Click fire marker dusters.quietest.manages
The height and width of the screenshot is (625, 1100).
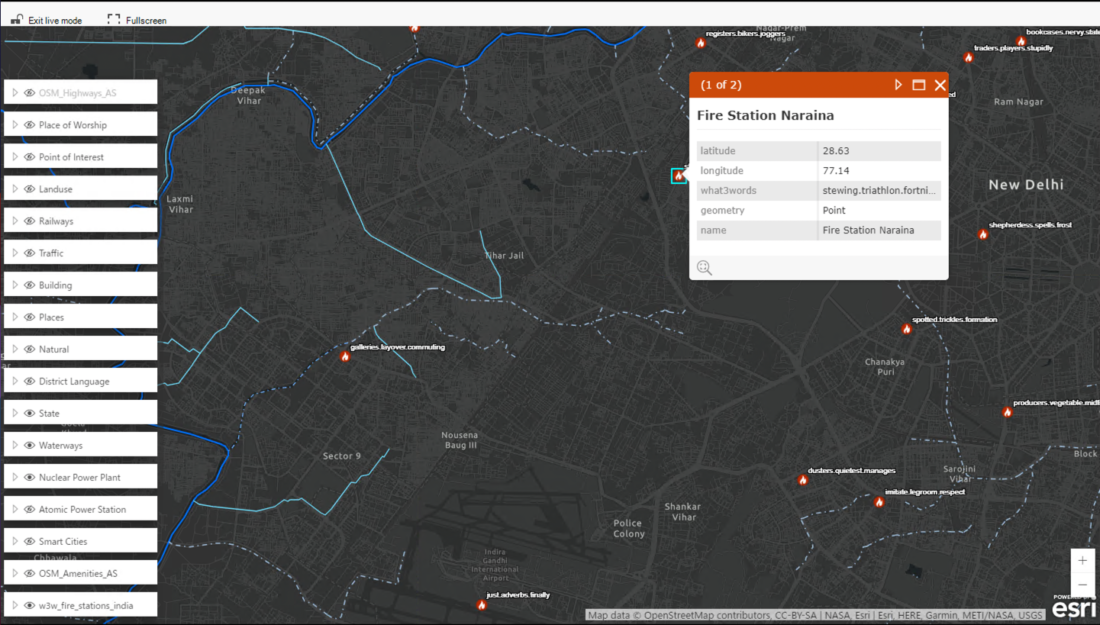coord(803,480)
